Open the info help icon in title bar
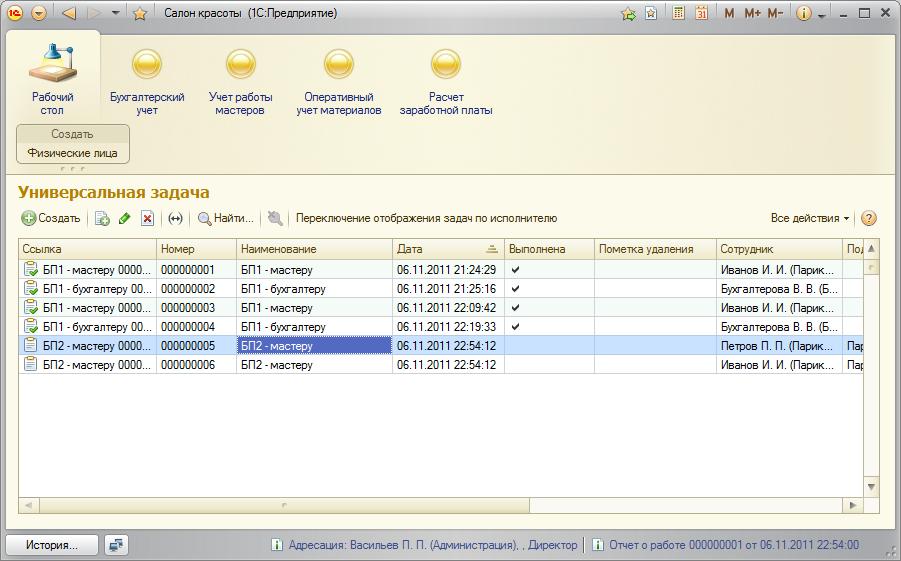 click(803, 13)
